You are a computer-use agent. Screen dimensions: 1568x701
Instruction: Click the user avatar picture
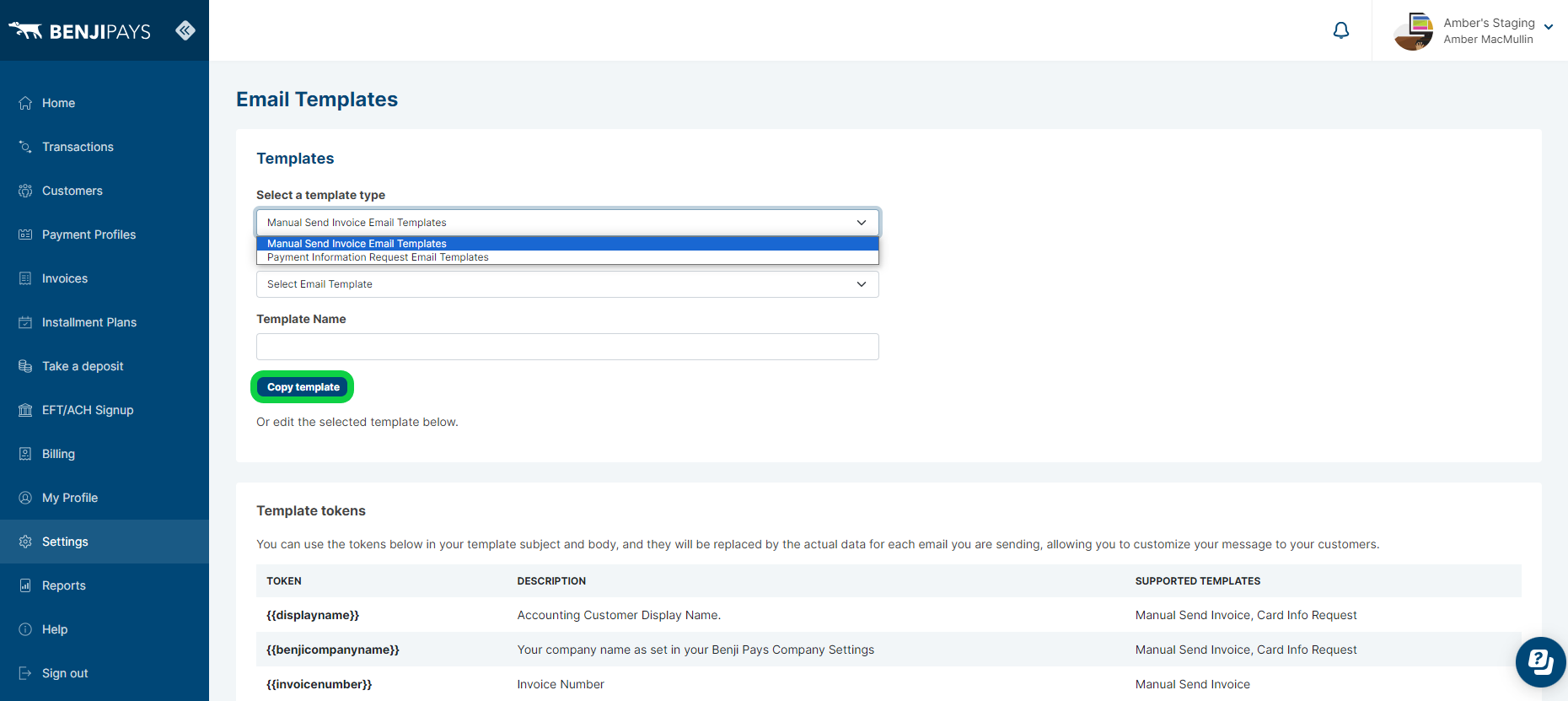(x=1414, y=31)
